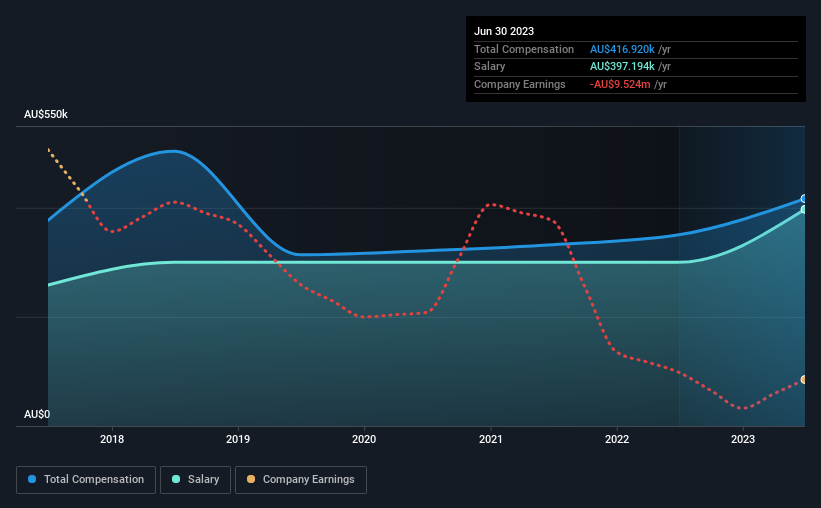Click the 2023 axis label
Viewport: 821px width, 508px height.
(743, 439)
